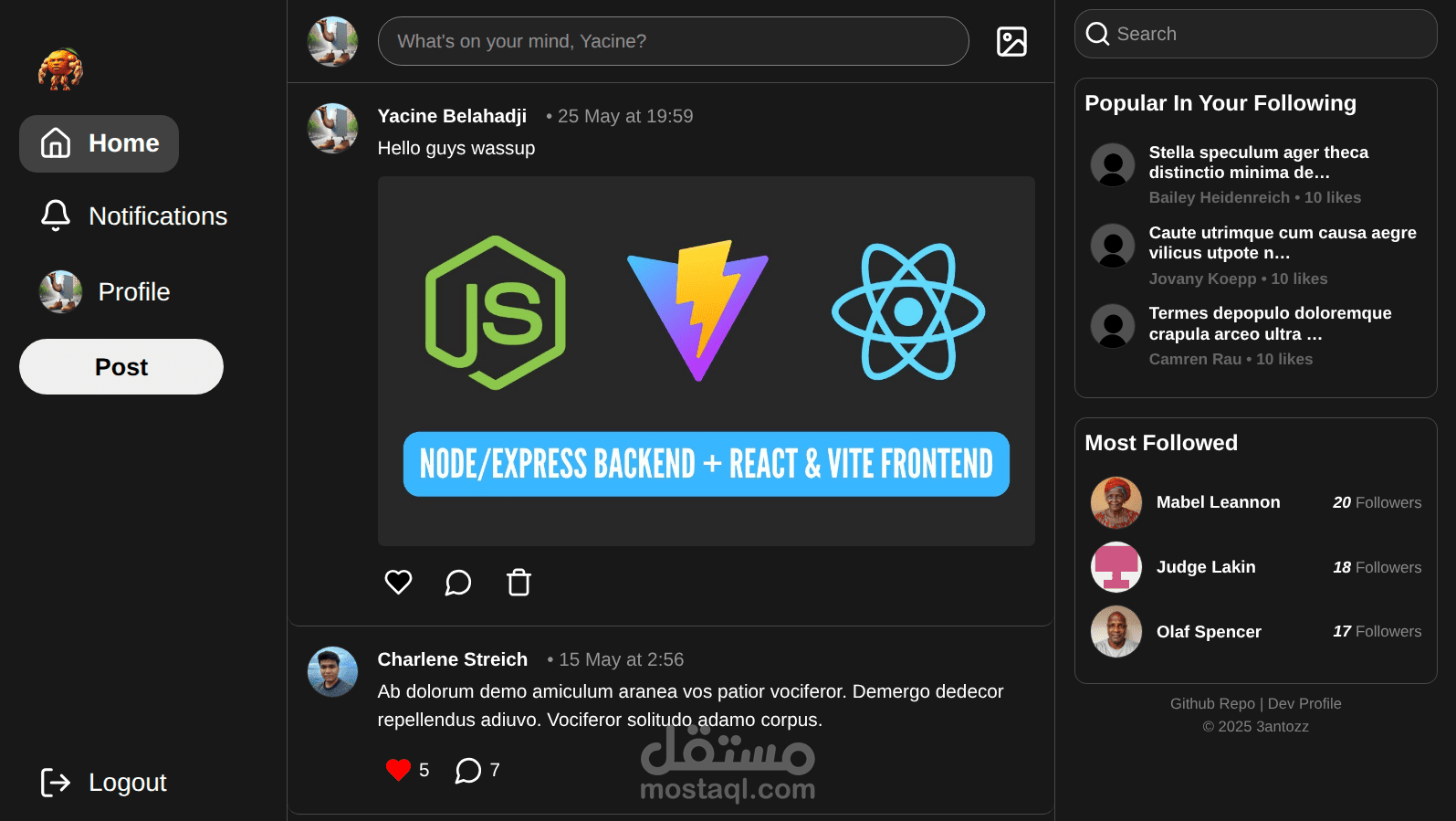Click the Notifications bell icon
The width and height of the screenshot is (1456, 821).
pyautogui.click(x=56, y=216)
